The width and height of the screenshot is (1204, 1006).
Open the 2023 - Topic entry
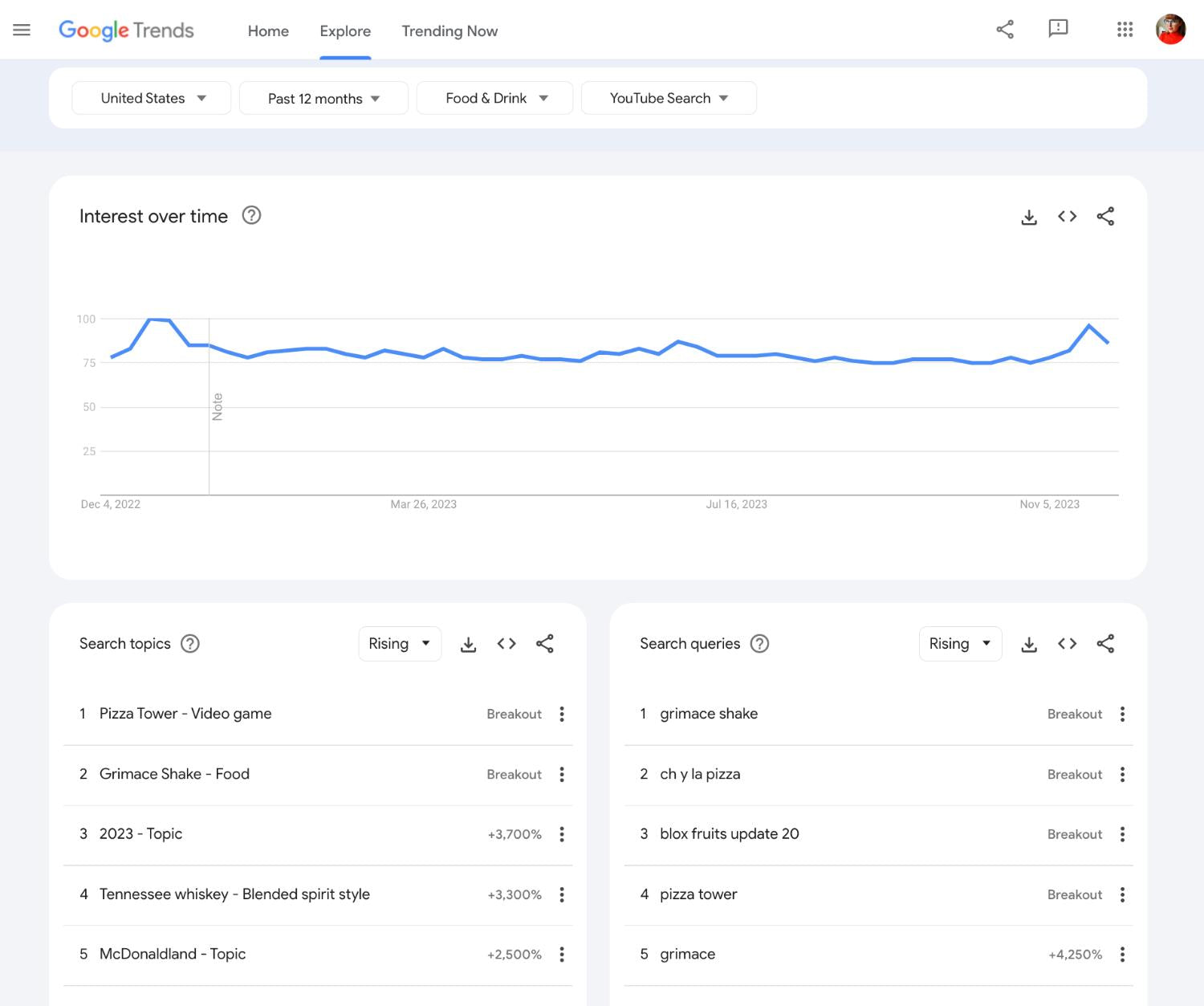coord(140,834)
